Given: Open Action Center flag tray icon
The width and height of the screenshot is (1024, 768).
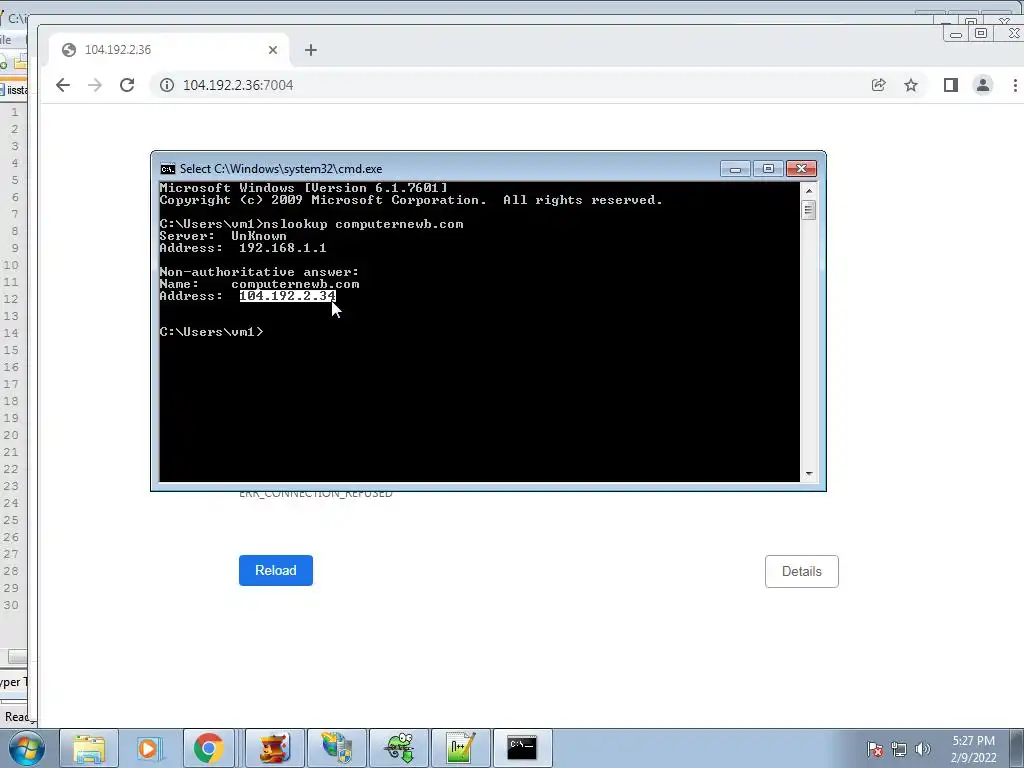Looking at the screenshot, I should [875, 749].
